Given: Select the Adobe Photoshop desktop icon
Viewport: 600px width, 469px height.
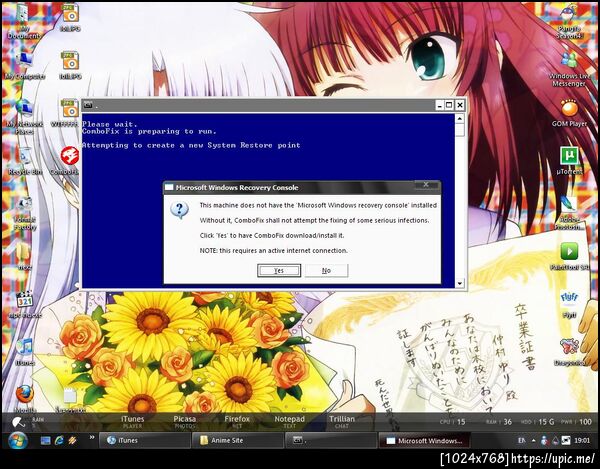Looking at the screenshot, I should click(569, 212).
